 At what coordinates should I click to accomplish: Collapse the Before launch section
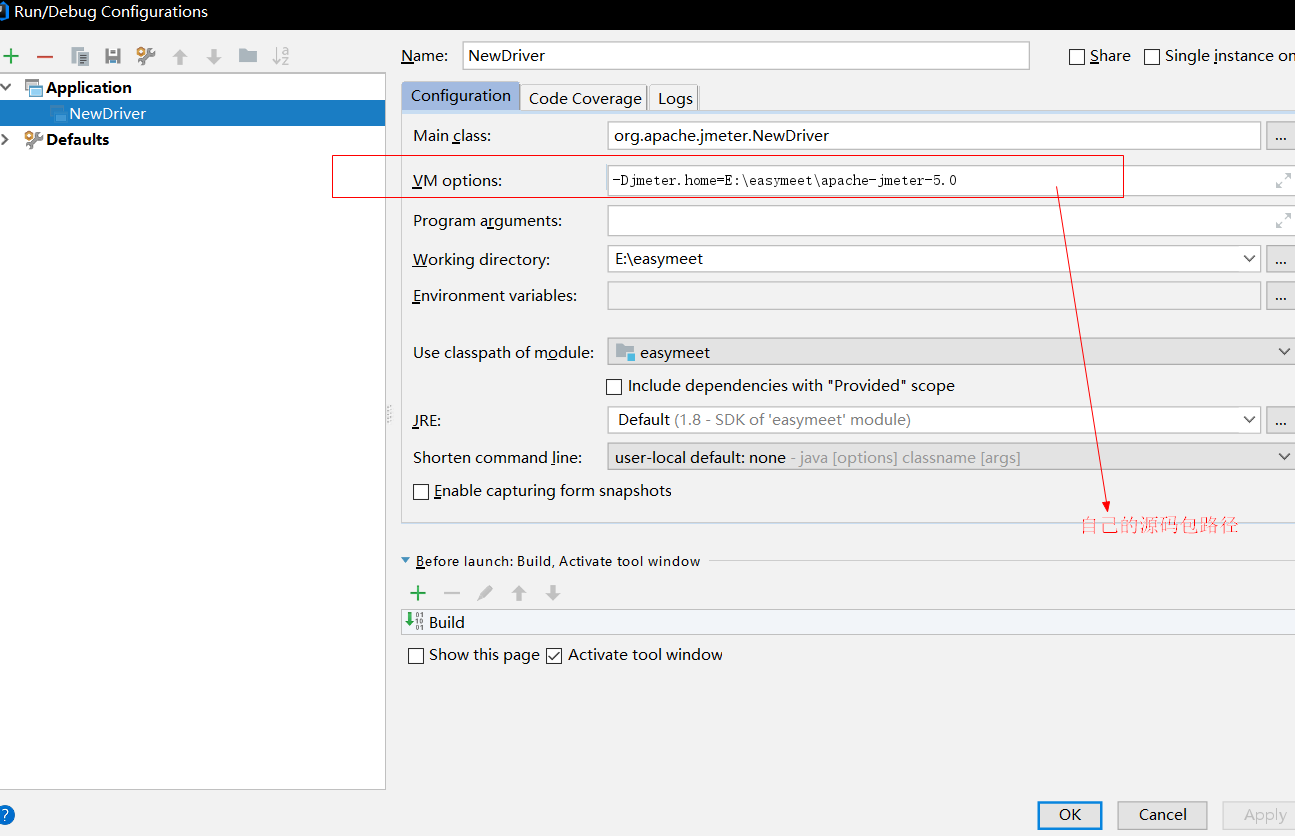click(406, 561)
